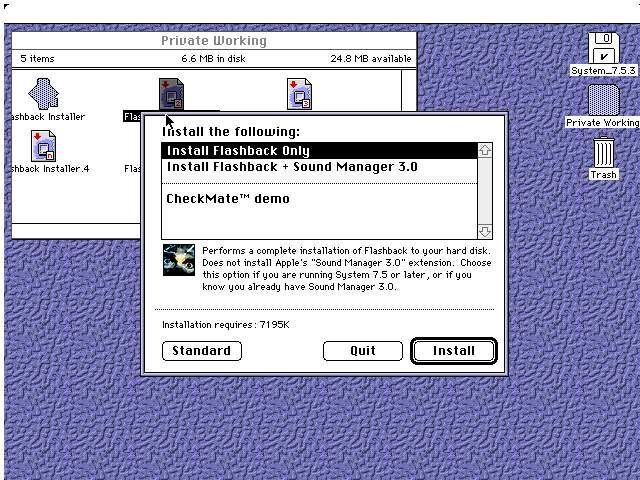This screenshot has height=480, width=640.
Task: Click the Install button
Action: (454, 351)
